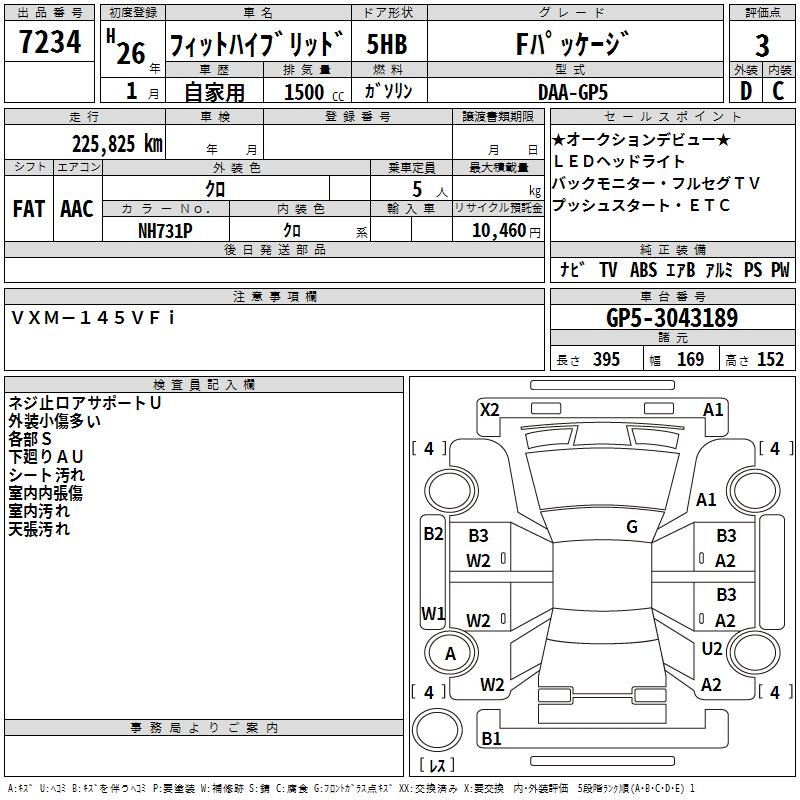Viewport: 800px width, 800px height.
Task: Click the ABS equipment label
Action: tap(646, 270)
